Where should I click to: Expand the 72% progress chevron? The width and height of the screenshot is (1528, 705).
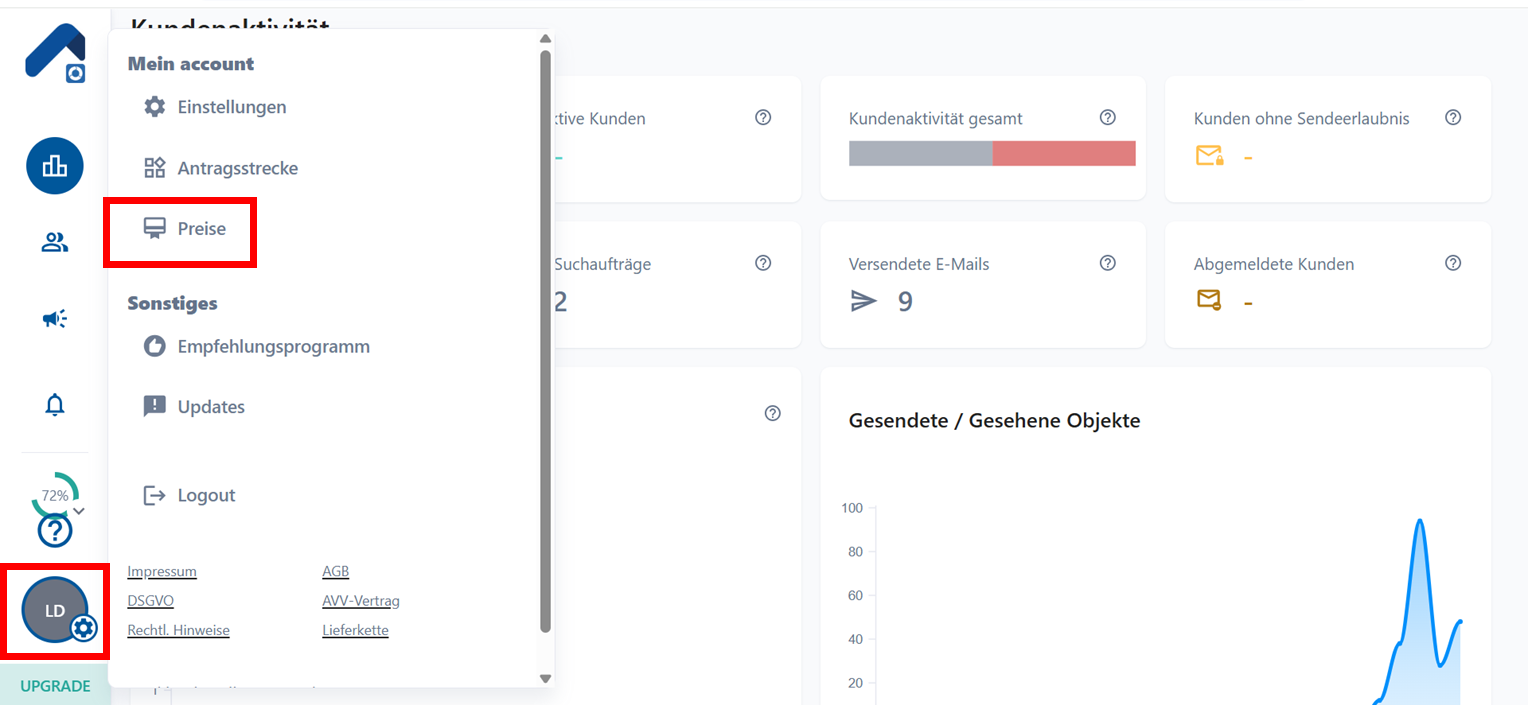coord(80,510)
